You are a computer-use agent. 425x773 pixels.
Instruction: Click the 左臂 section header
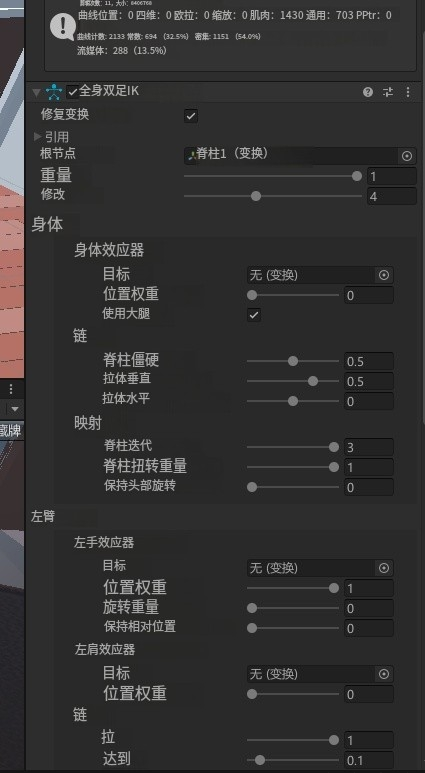pyautogui.click(x=43, y=517)
